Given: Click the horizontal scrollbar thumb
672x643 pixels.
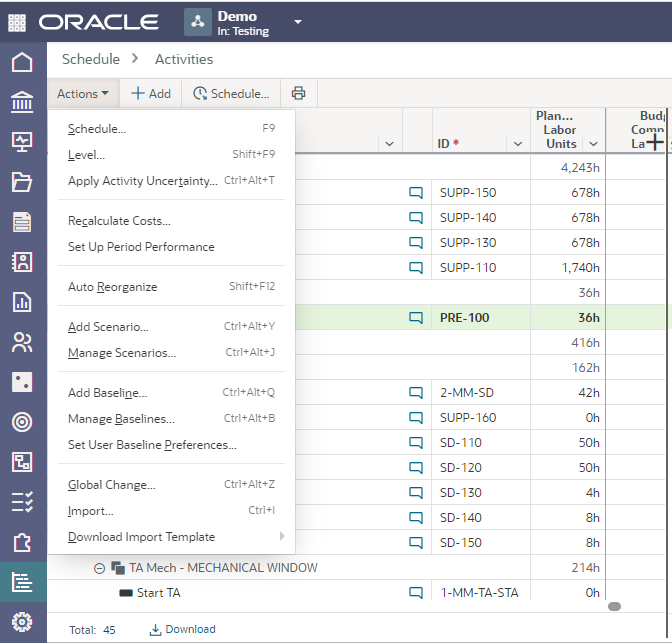Looking at the screenshot, I should coord(614,606).
